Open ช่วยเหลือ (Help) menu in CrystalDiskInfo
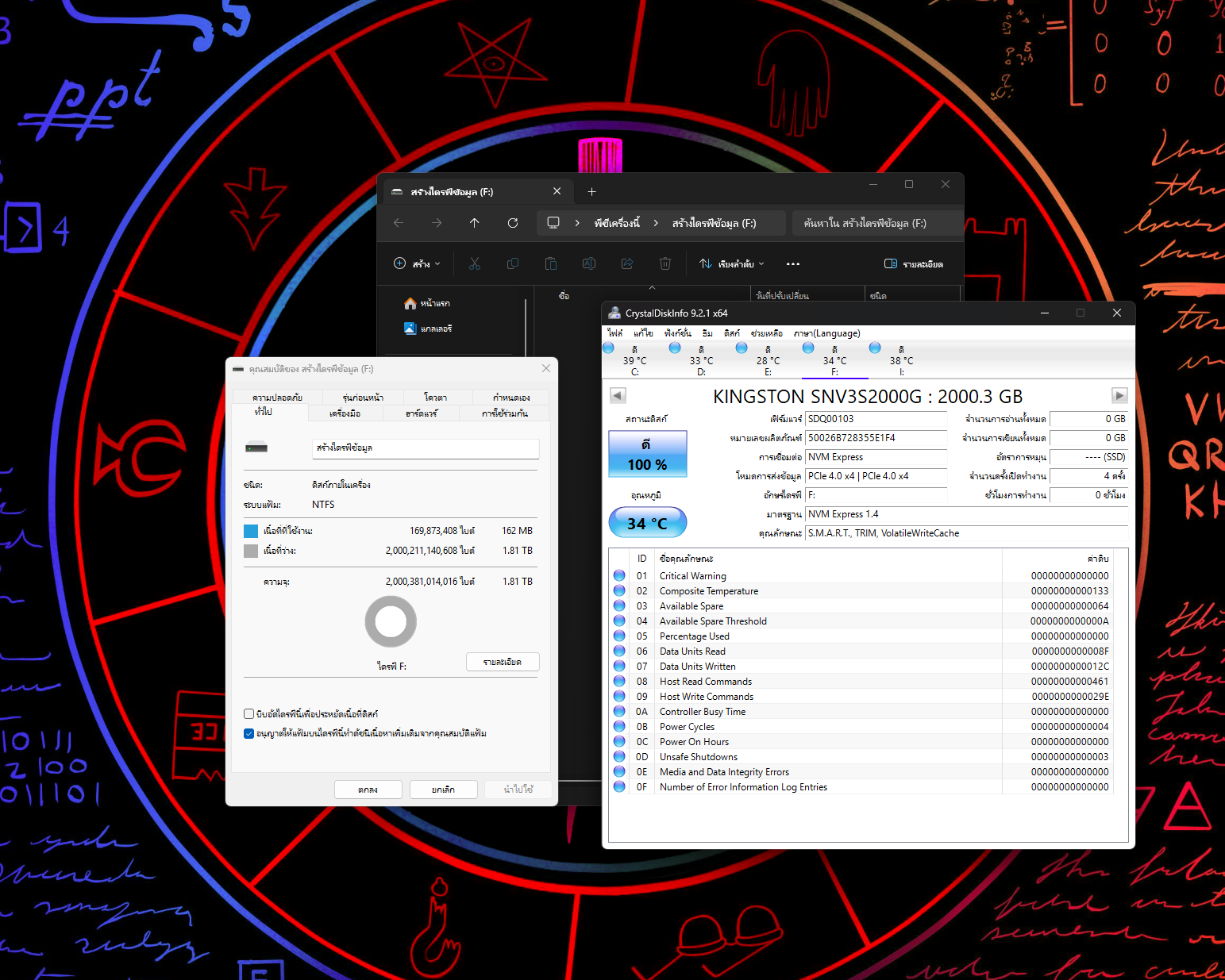 pyautogui.click(x=767, y=333)
